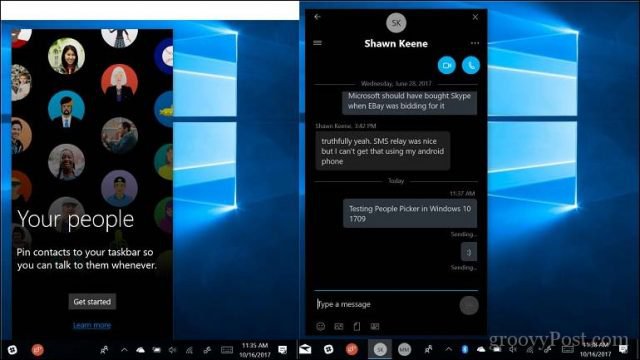Image resolution: width=640 pixels, height=360 pixels.
Task: Attach a file using the document icon
Action: pyautogui.click(x=357, y=326)
